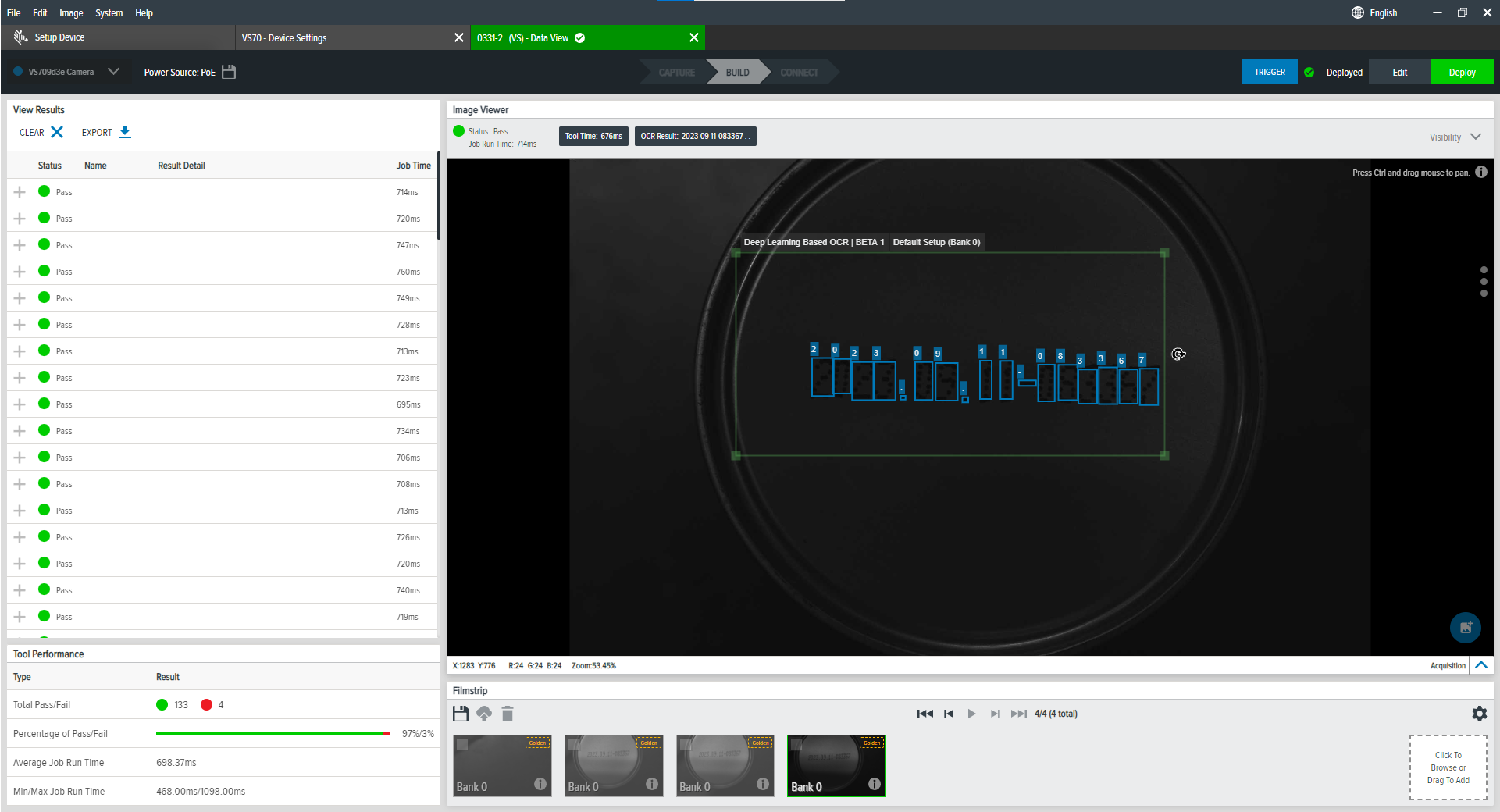This screenshot has width=1500, height=812.
Task: Check the first filmstrip thumbnail's checkbox
Action: pos(462,744)
